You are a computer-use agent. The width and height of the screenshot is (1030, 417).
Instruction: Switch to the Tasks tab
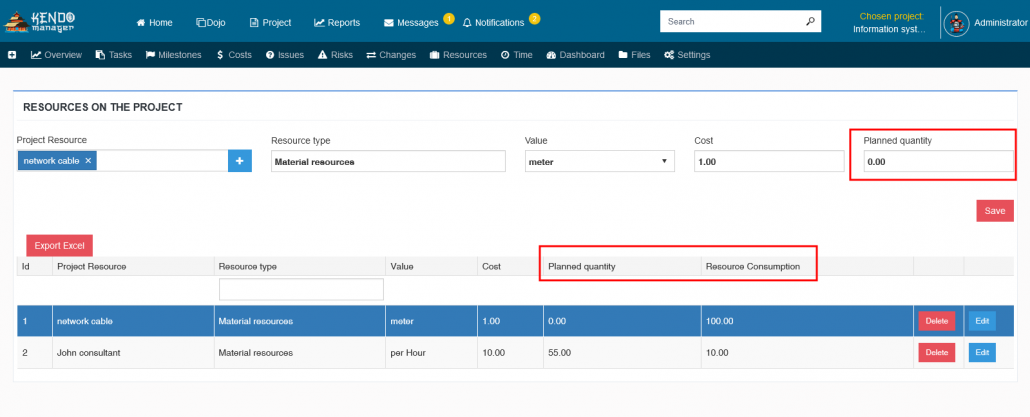(x=114, y=55)
